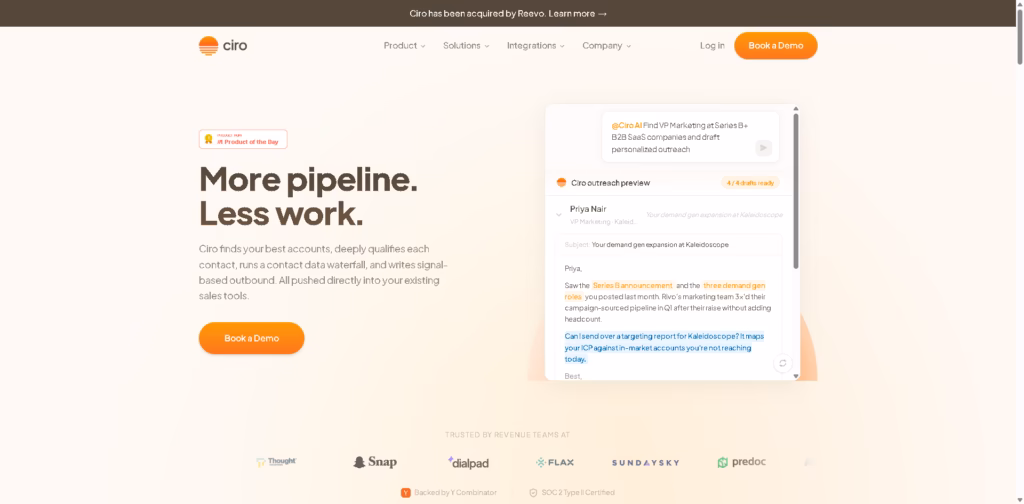Click the Ciro icon beside outreach preview
Viewport: 1024px width, 504px height.
click(x=561, y=183)
